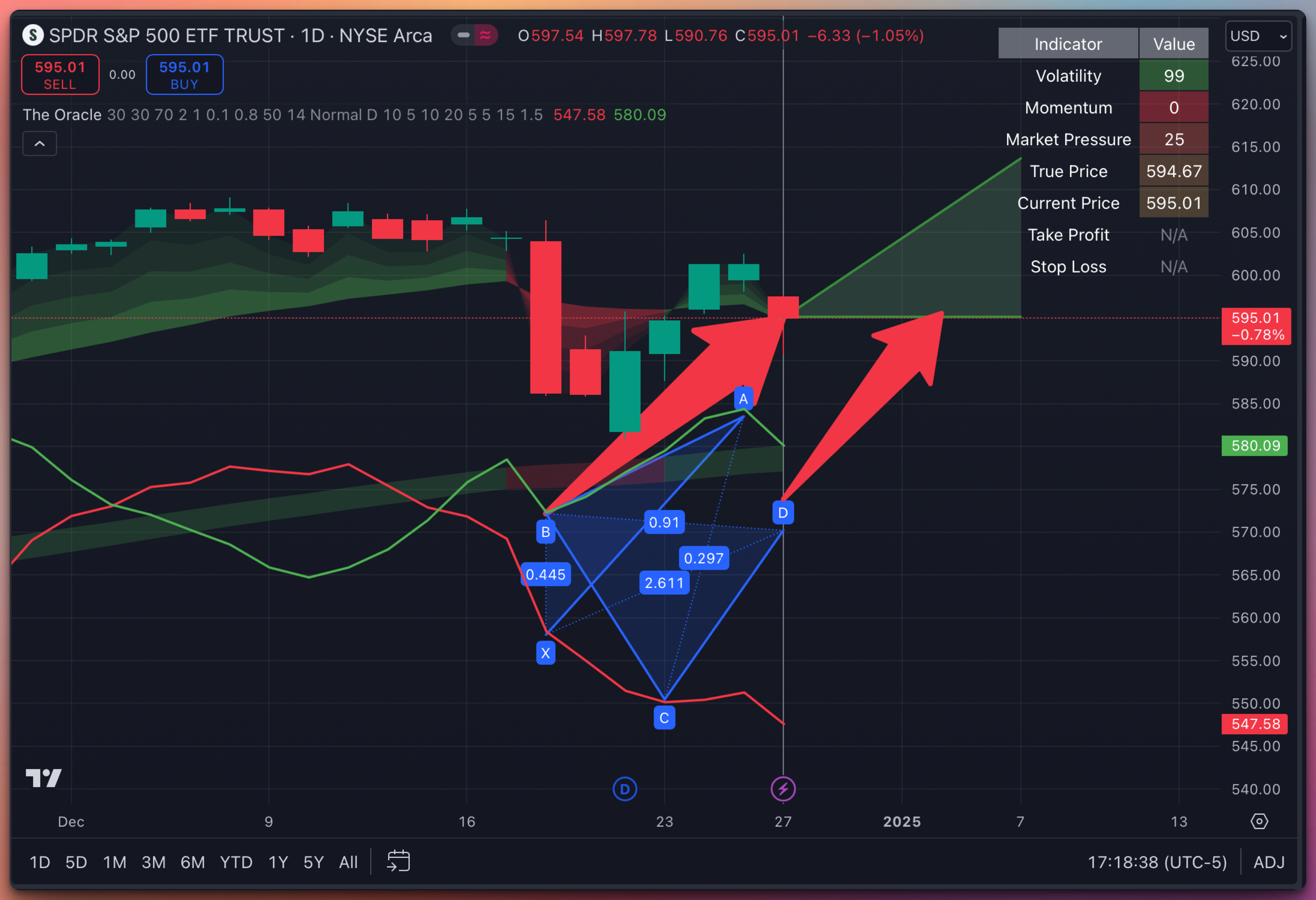Click harmonic pattern point C label
Image resolution: width=1316 pixels, height=900 pixels.
664,718
